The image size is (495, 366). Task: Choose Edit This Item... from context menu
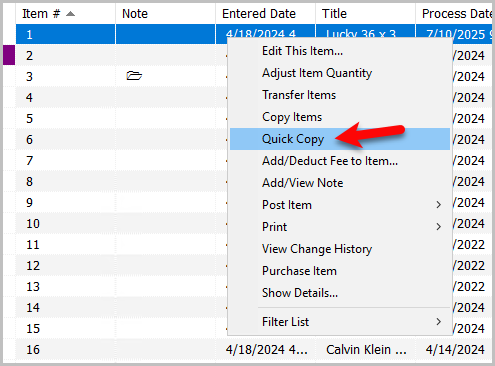point(340,51)
